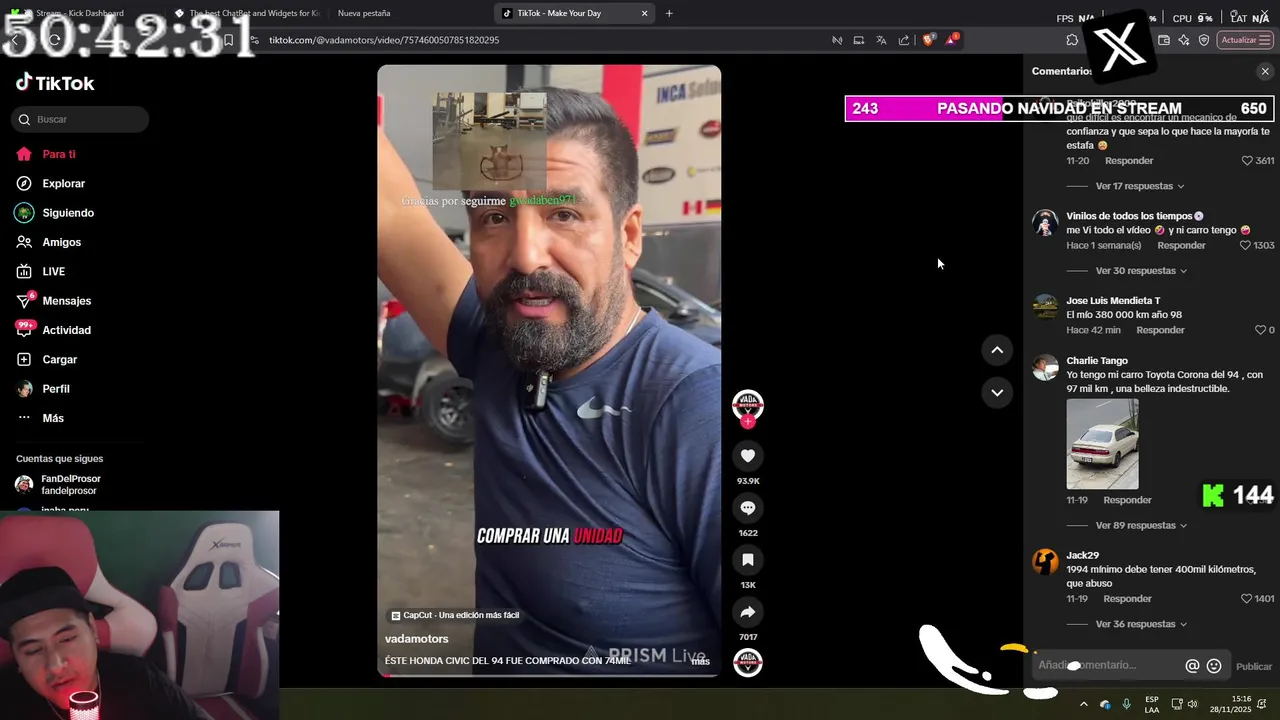Click Publicar to post comment
This screenshot has width=1280, height=720.
1254,667
